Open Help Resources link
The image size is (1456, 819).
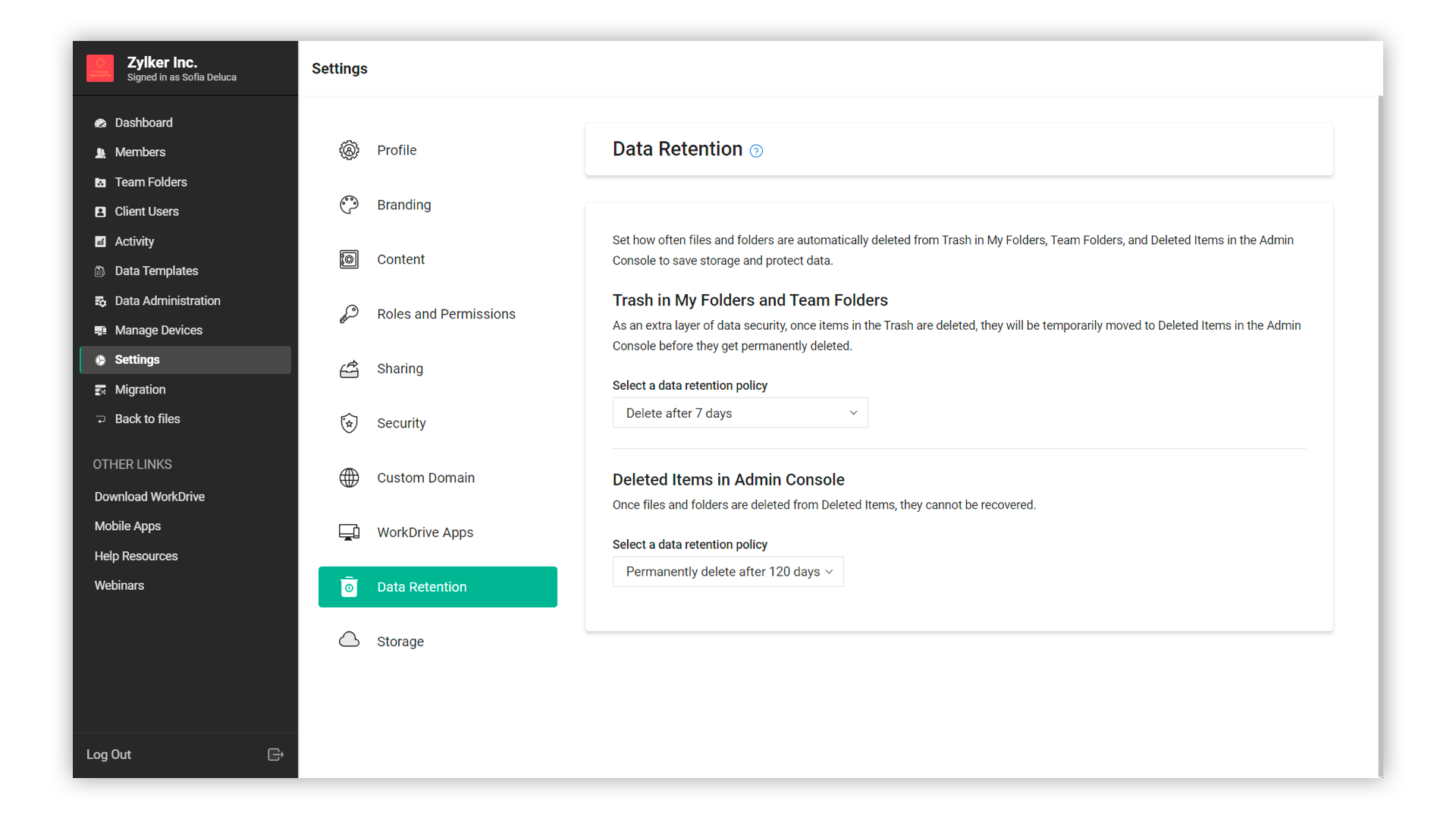(x=136, y=556)
